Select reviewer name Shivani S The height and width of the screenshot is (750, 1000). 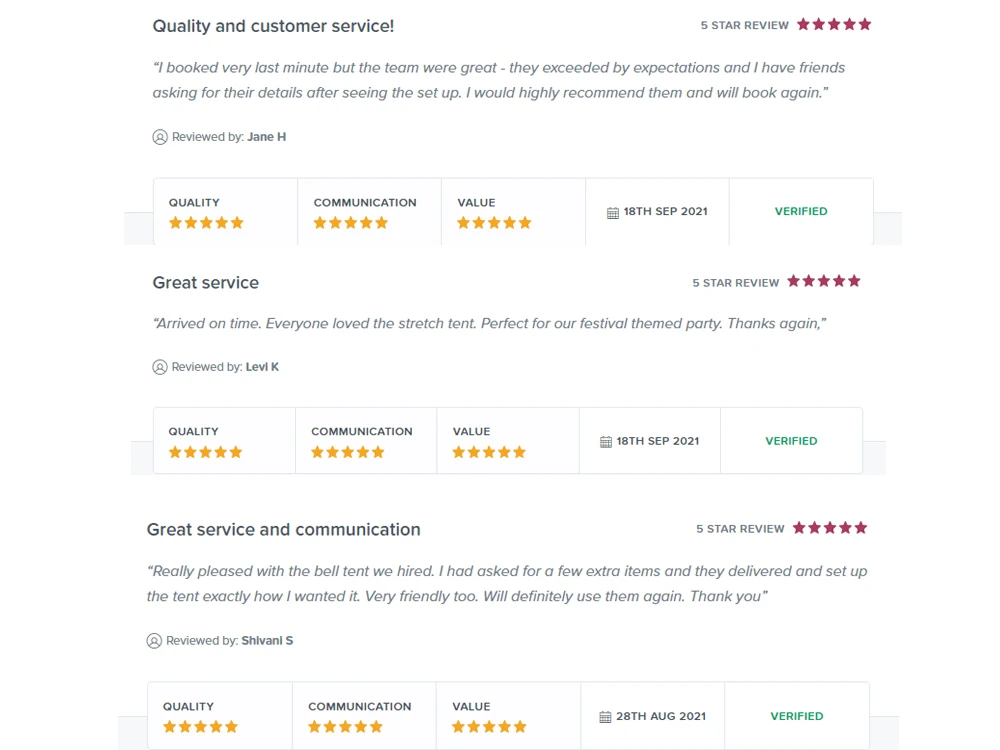pos(267,641)
